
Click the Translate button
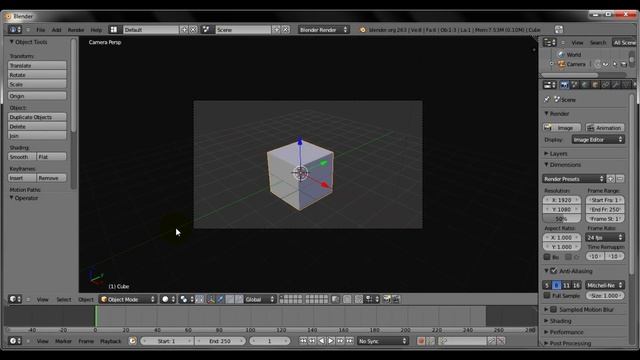pyautogui.click(x=37, y=65)
